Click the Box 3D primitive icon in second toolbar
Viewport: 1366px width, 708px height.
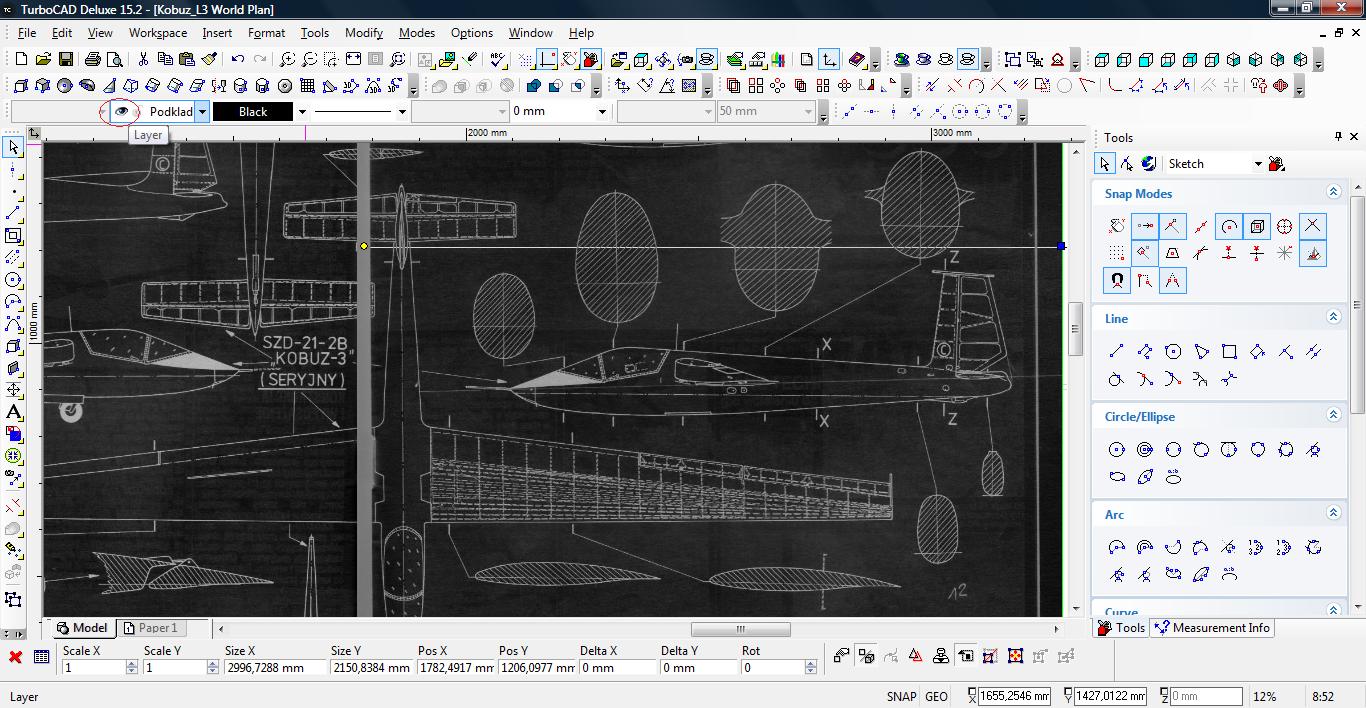21,86
